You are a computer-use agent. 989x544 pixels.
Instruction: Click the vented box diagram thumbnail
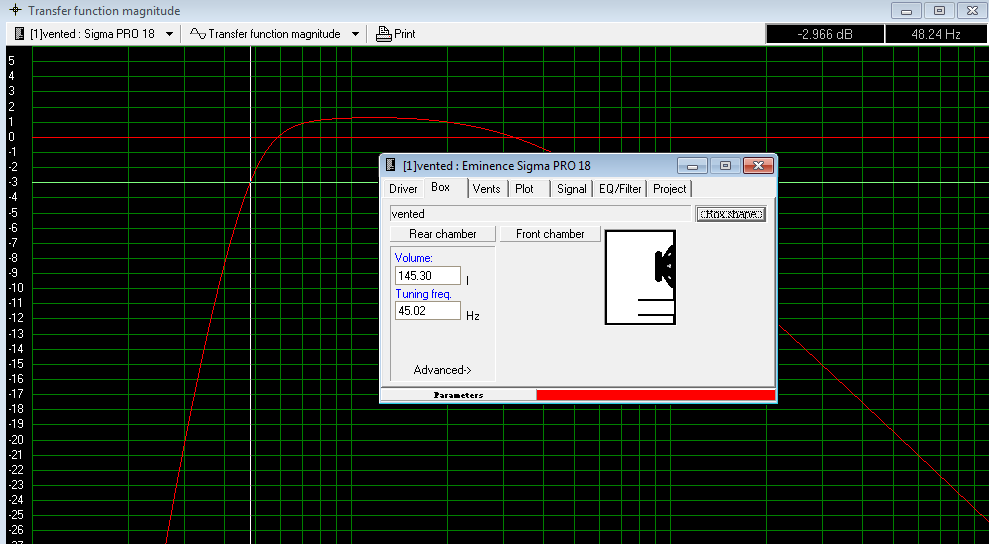pos(640,277)
